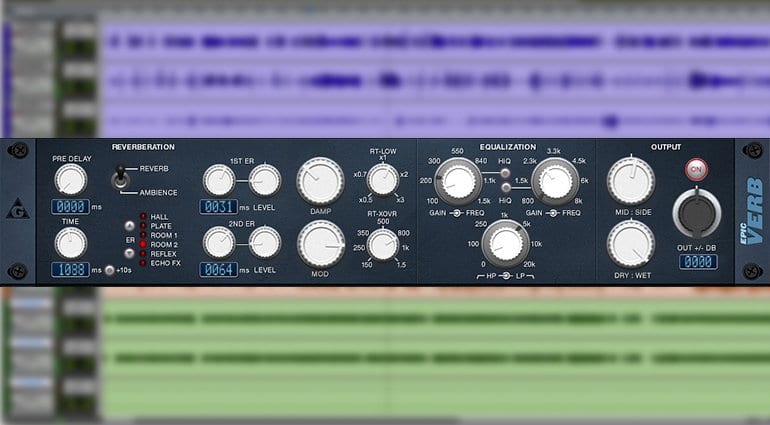770x425 pixels.
Task: Click the DRY : WET knob
Action: [x=631, y=244]
